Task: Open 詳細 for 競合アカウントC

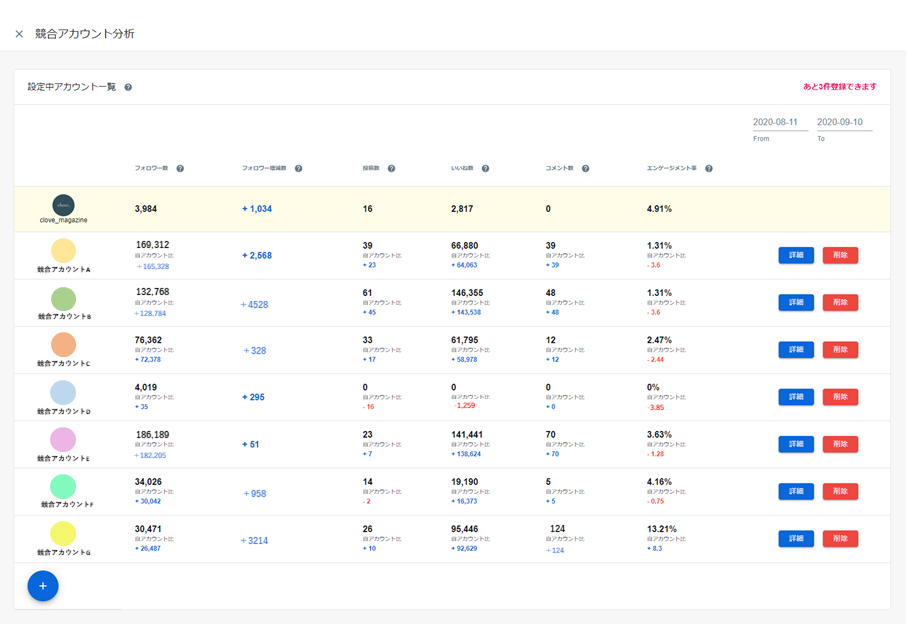Action: [x=796, y=350]
